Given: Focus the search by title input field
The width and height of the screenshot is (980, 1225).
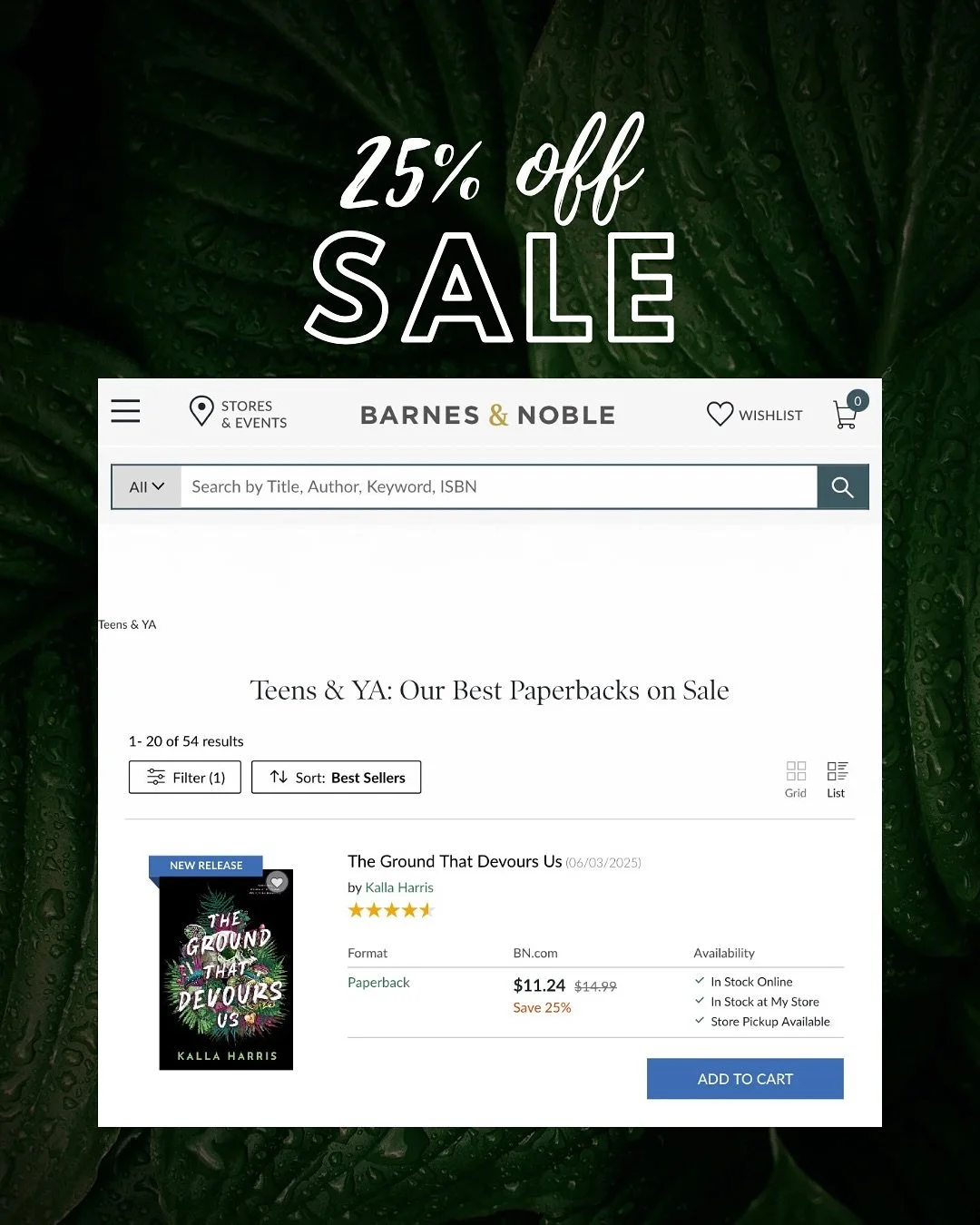Looking at the screenshot, I should point(499,487).
